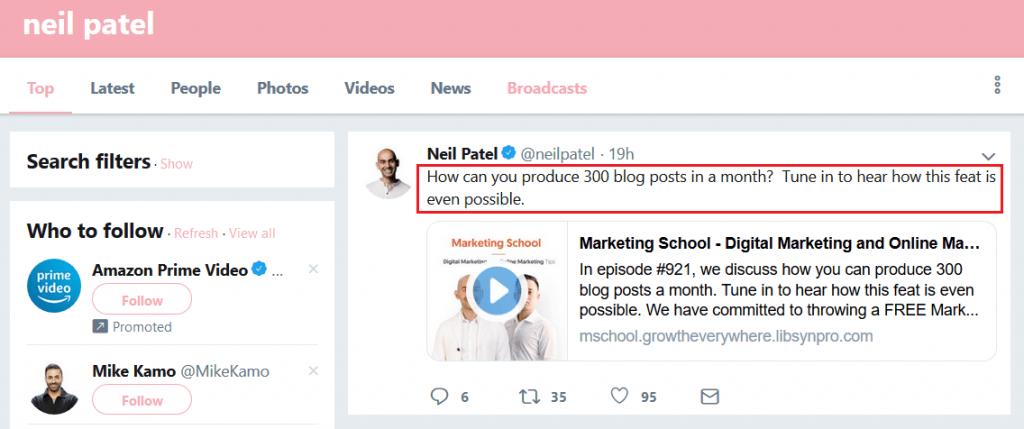The height and width of the screenshot is (429, 1024).
Task: Click View all suggested accounts
Action: pos(252,234)
